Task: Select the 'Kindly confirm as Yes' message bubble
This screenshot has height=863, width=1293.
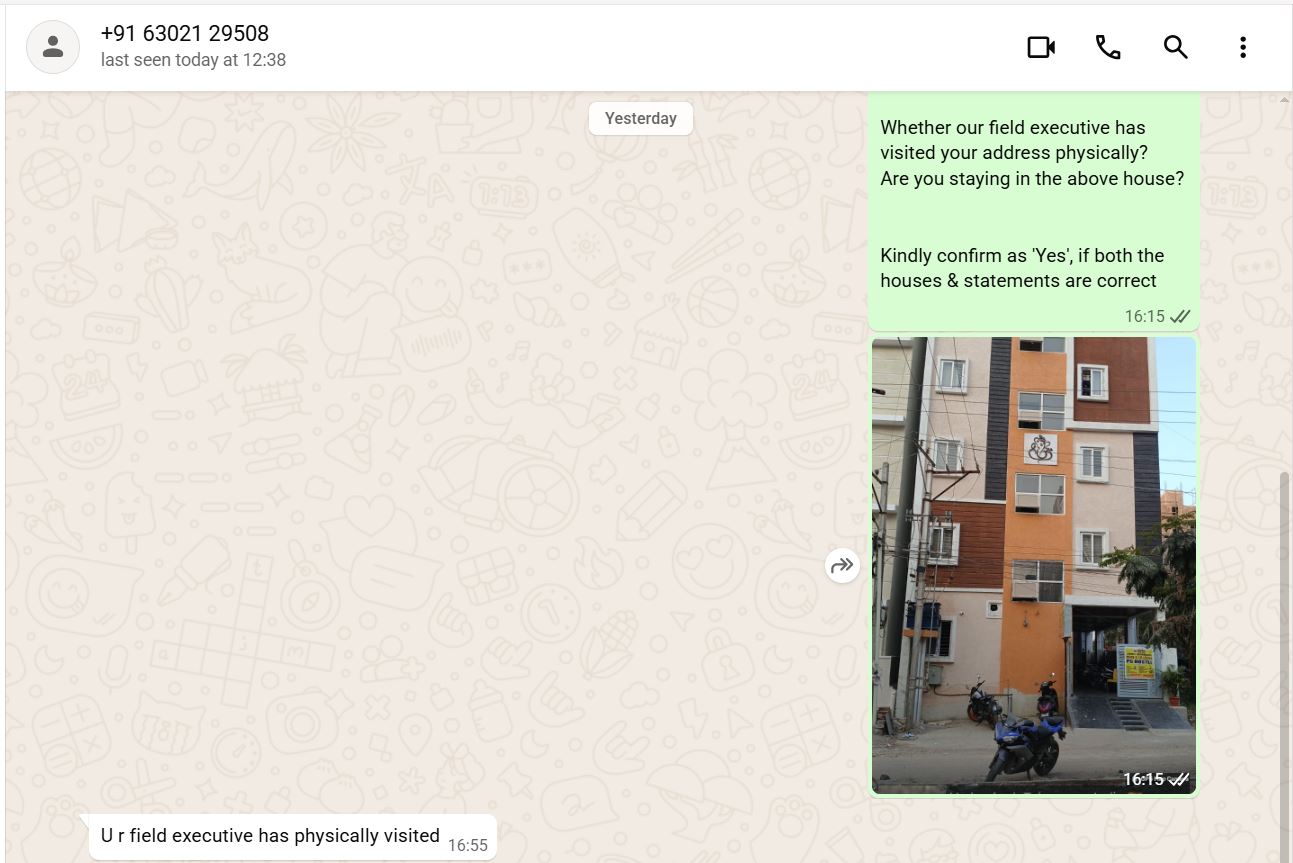Action: (1034, 211)
